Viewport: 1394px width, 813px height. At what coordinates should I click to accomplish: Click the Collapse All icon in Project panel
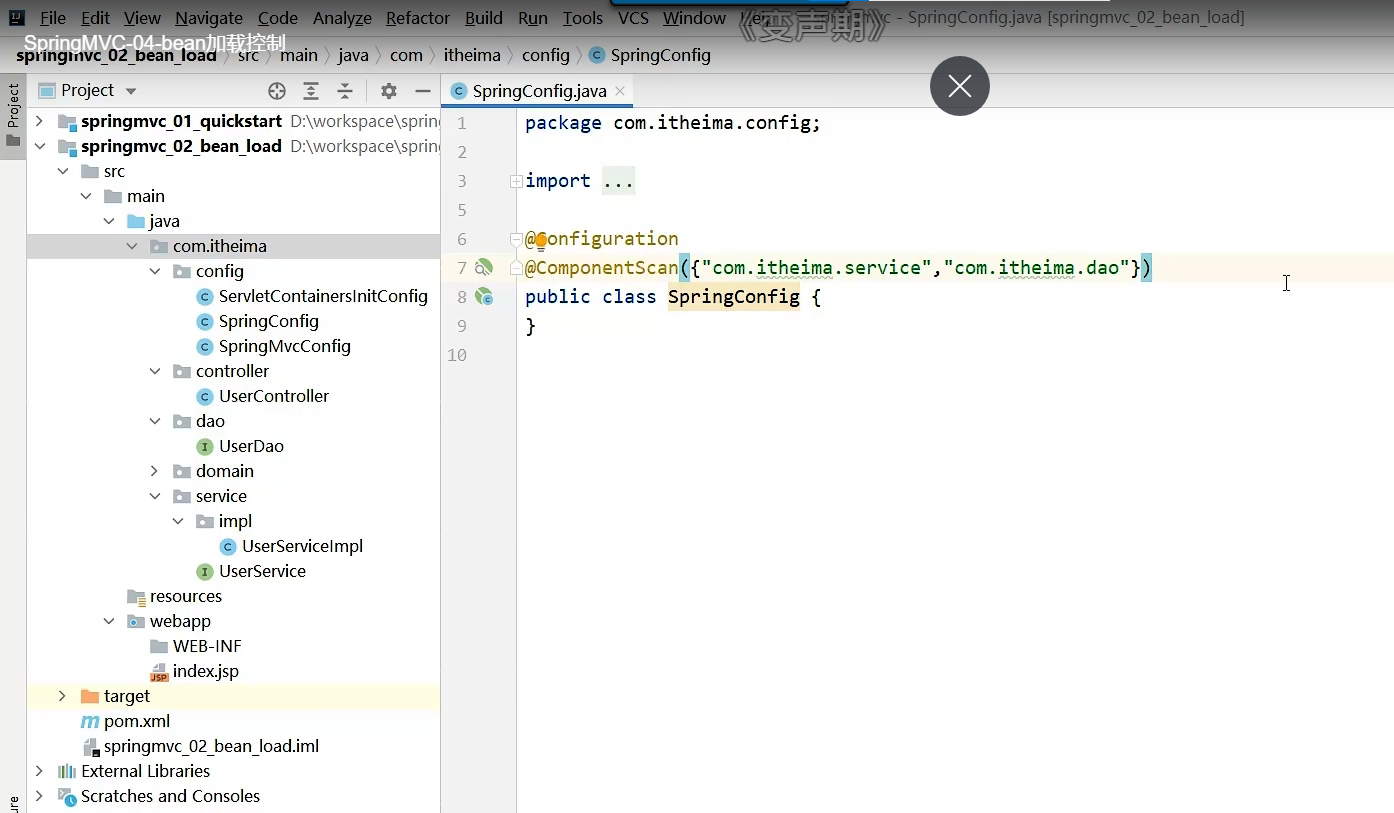click(x=345, y=91)
